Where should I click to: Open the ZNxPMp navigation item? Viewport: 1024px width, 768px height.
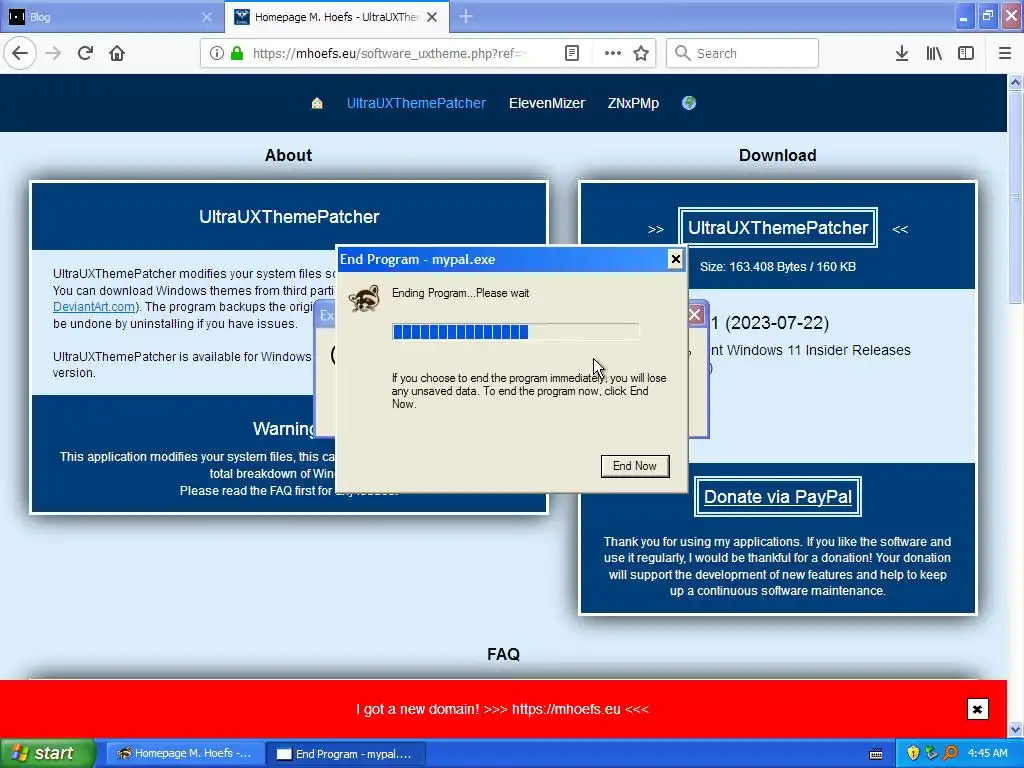(x=633, y=103)
